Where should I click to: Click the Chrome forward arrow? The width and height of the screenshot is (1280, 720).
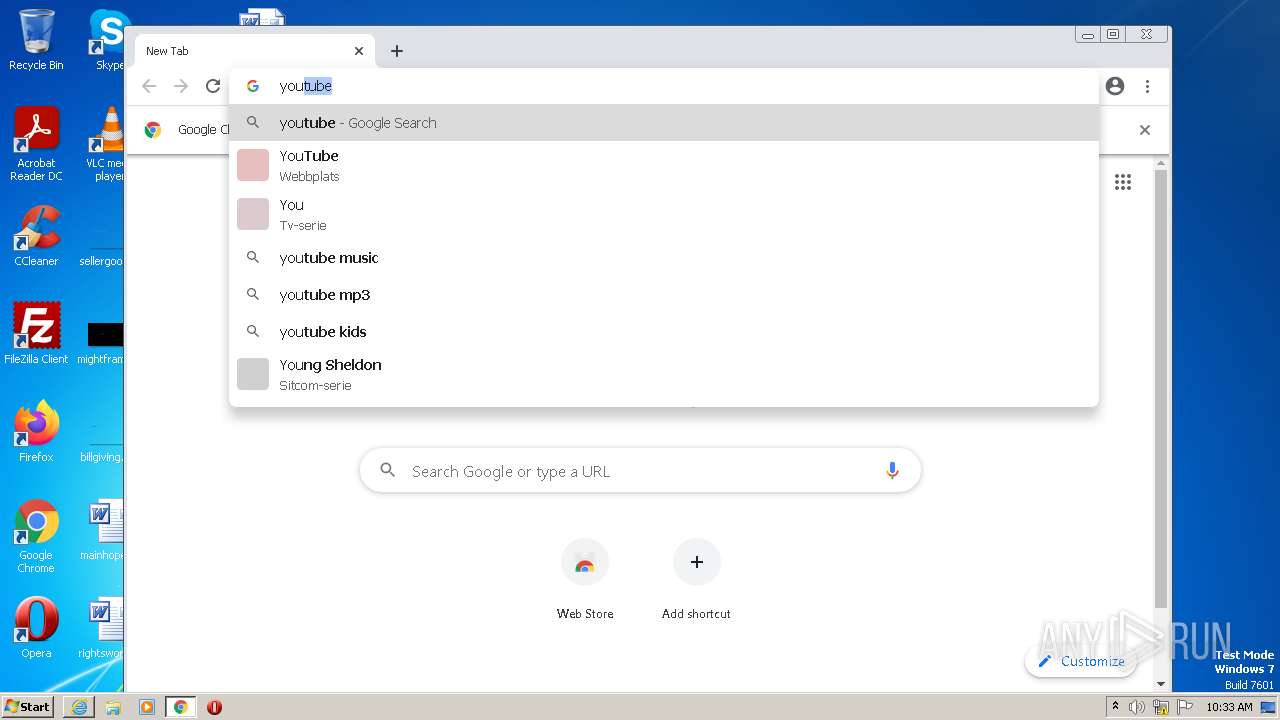point(181,86)
